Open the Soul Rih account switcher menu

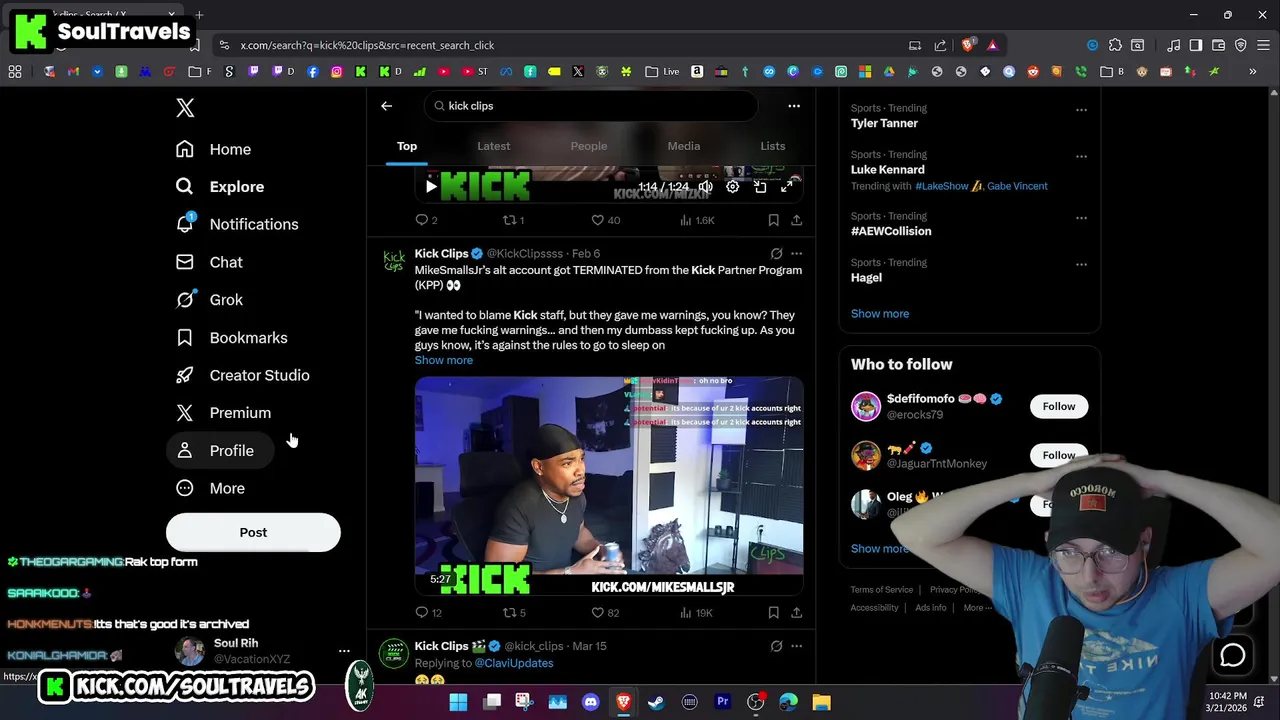(344, 651)
